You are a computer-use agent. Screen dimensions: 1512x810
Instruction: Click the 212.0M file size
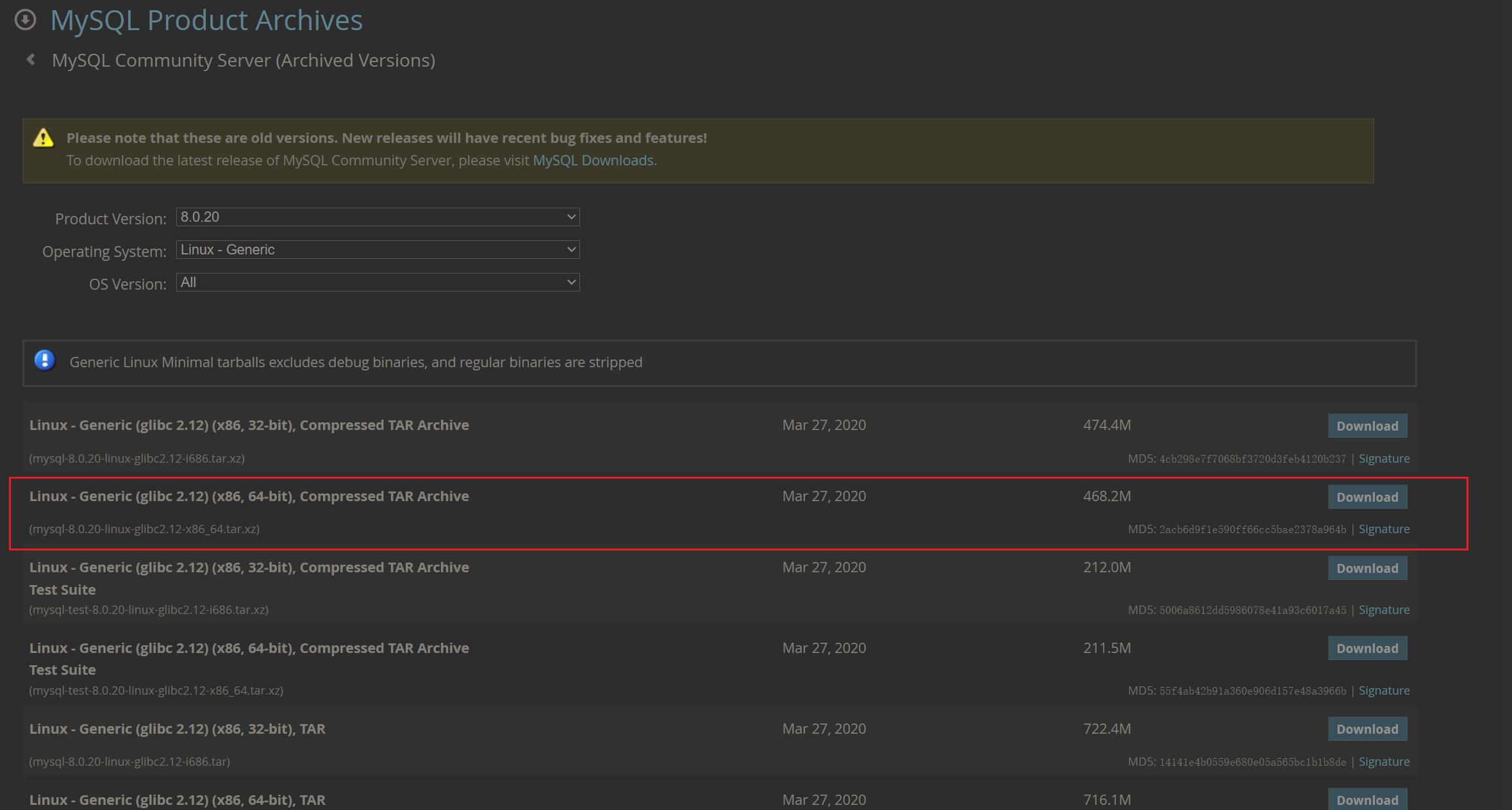tap(1107, 568)
